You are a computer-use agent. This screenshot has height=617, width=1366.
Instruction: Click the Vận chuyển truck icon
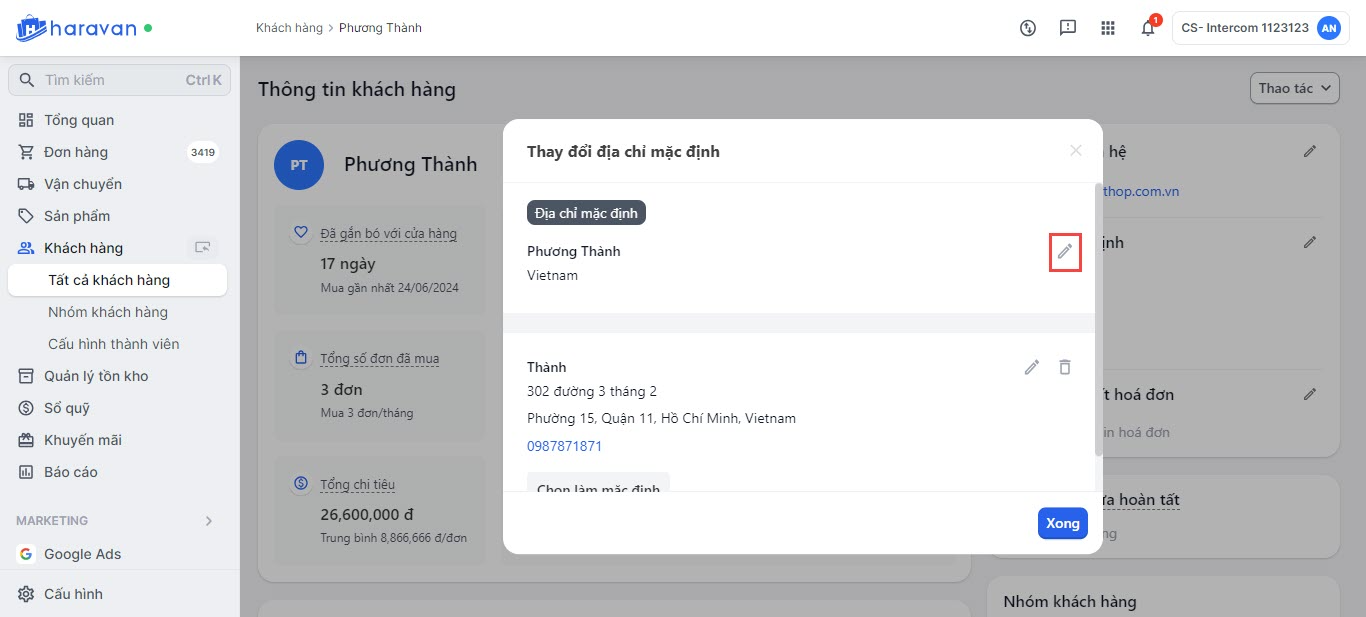26,184
